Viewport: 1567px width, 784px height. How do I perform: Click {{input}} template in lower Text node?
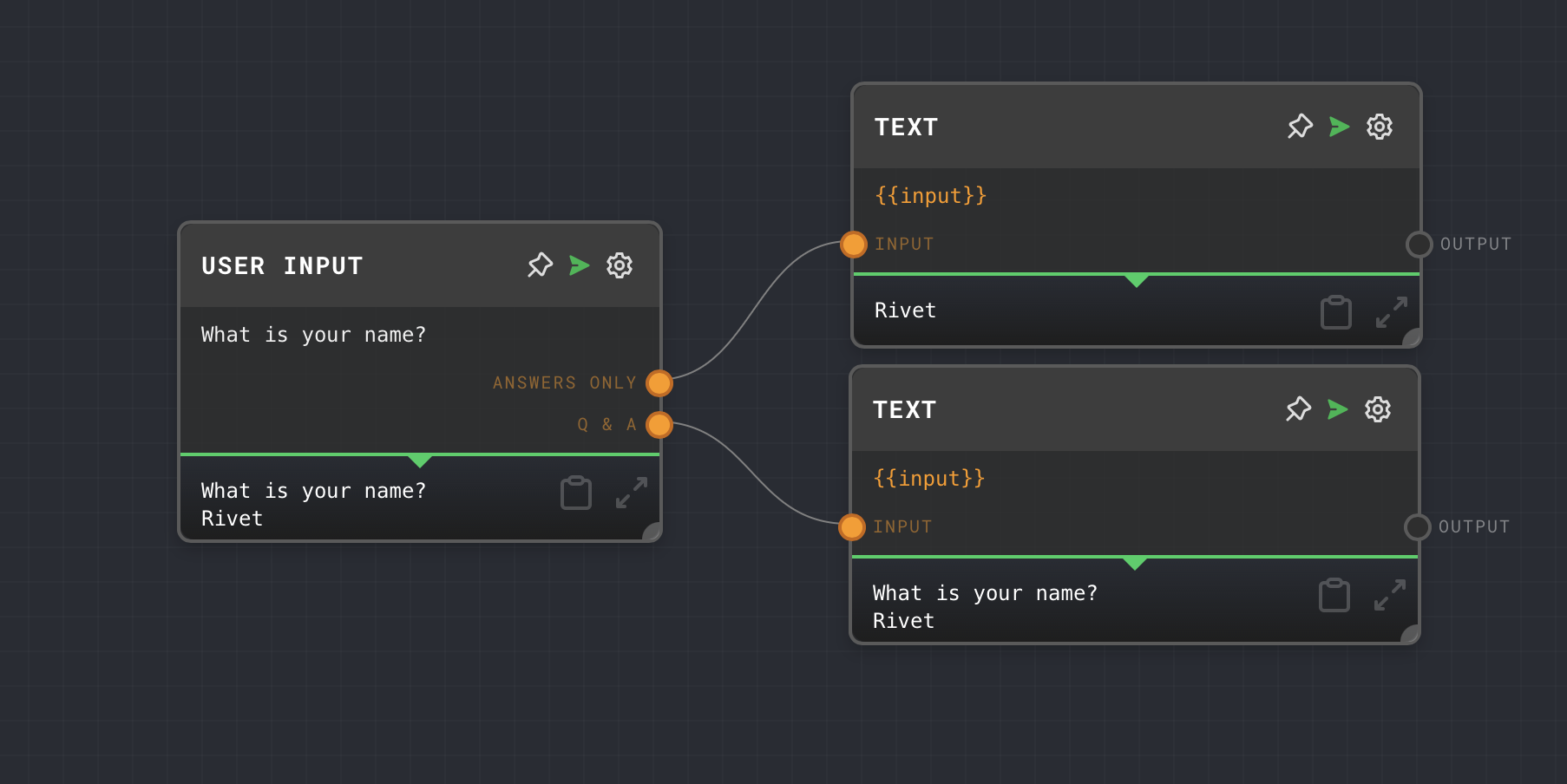928,479
